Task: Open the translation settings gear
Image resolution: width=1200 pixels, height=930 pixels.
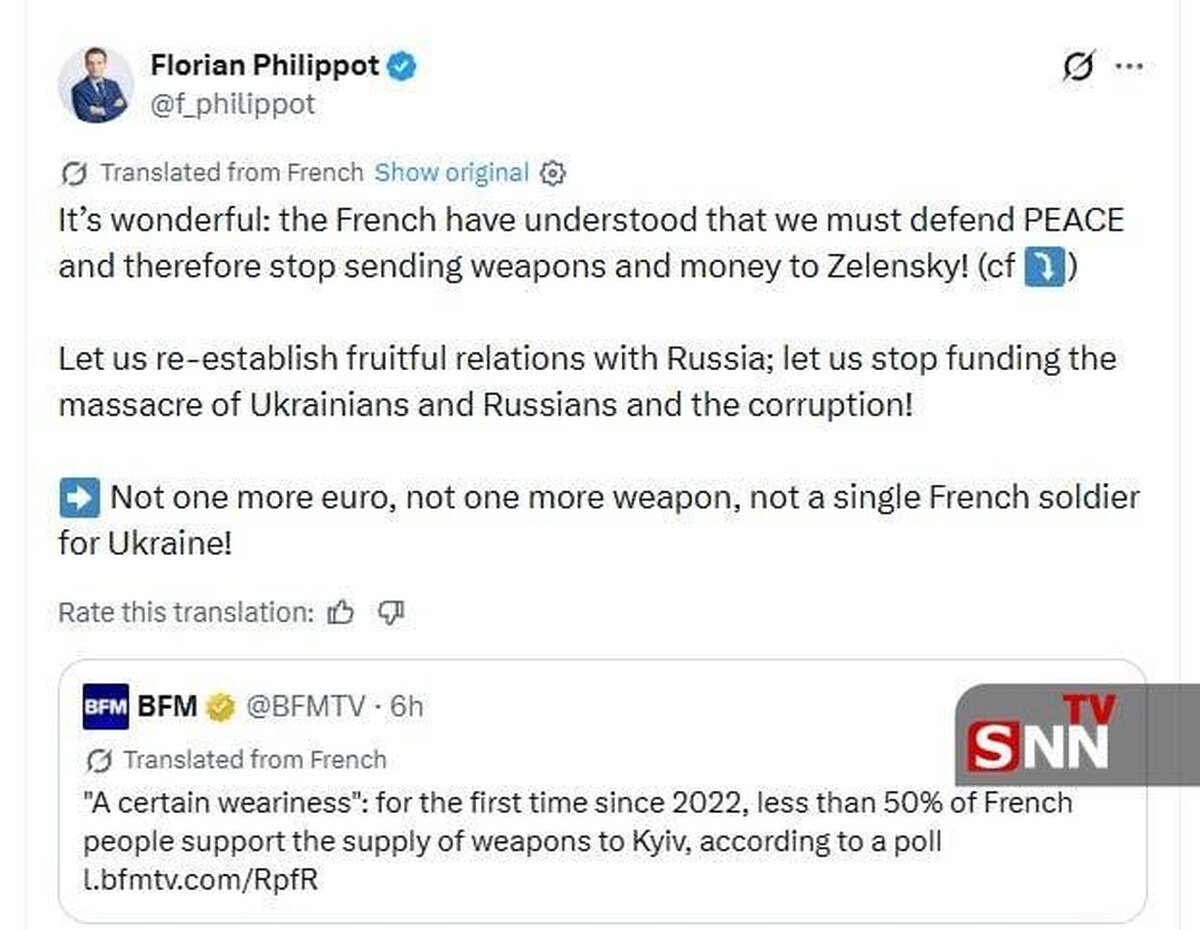Action: tap(552, 174)
